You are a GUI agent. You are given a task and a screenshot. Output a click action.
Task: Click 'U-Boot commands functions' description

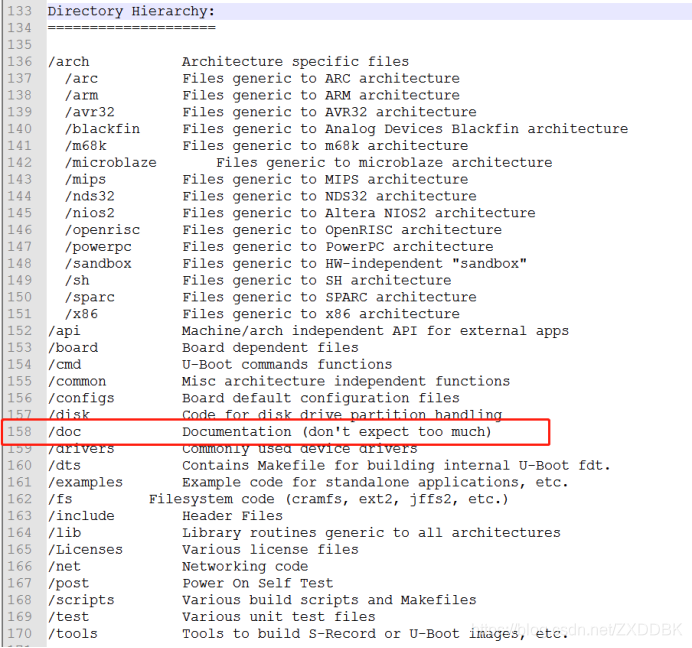point(287,364)
